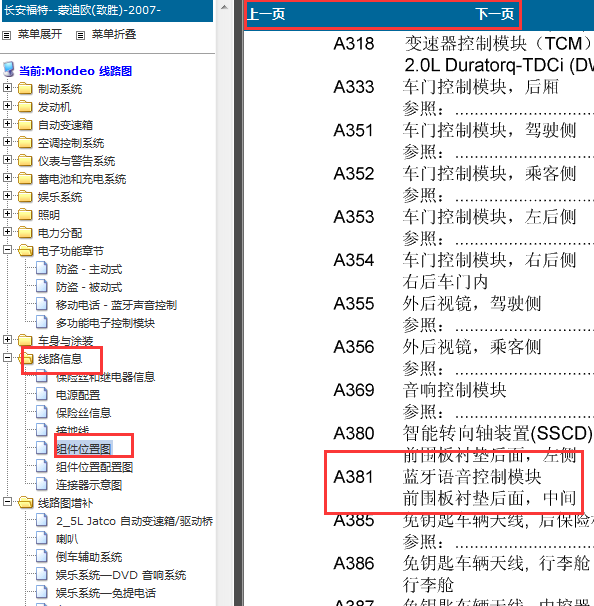Open the 娱乐系统—免提电话 entry
594x606 pixels.
(106, 593)
